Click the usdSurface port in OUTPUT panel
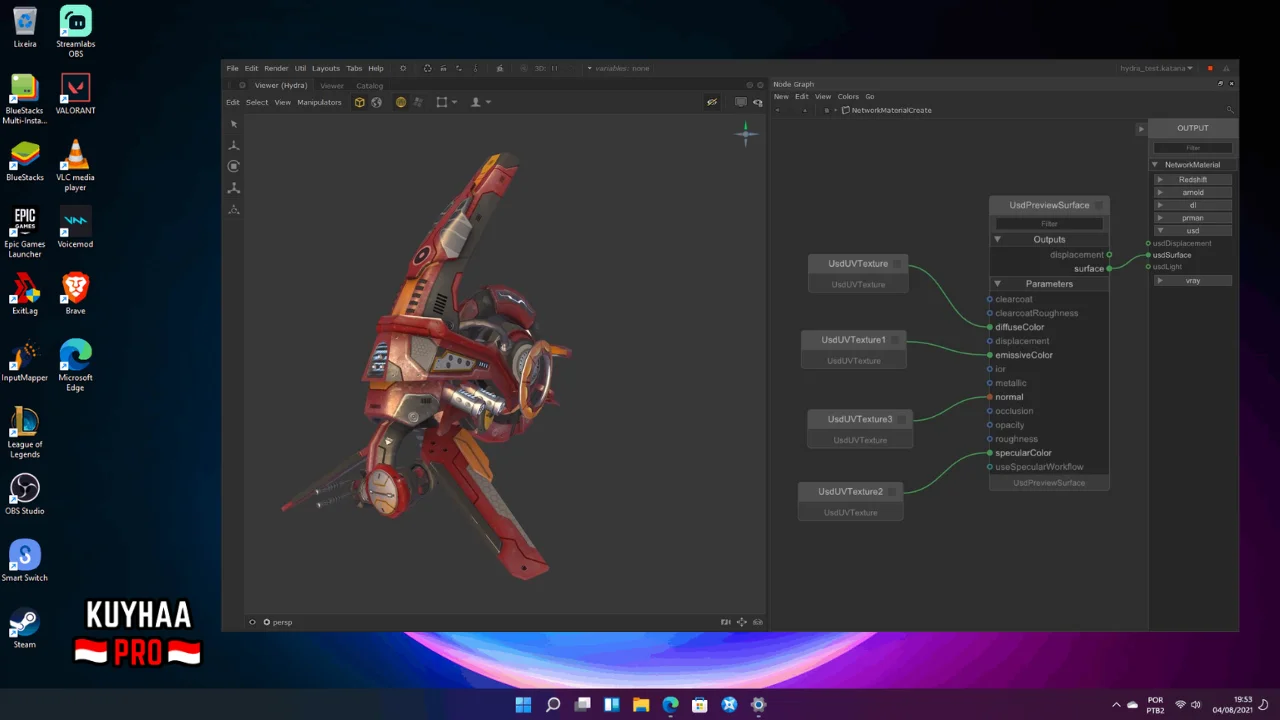 1148,255
